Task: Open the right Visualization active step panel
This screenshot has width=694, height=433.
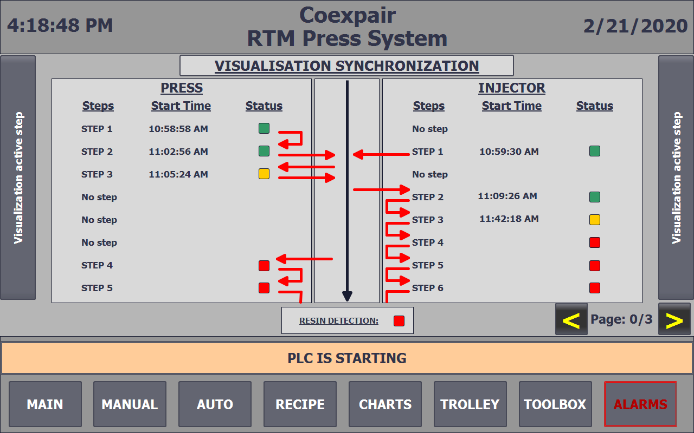Action: click(x=676, y=178)
